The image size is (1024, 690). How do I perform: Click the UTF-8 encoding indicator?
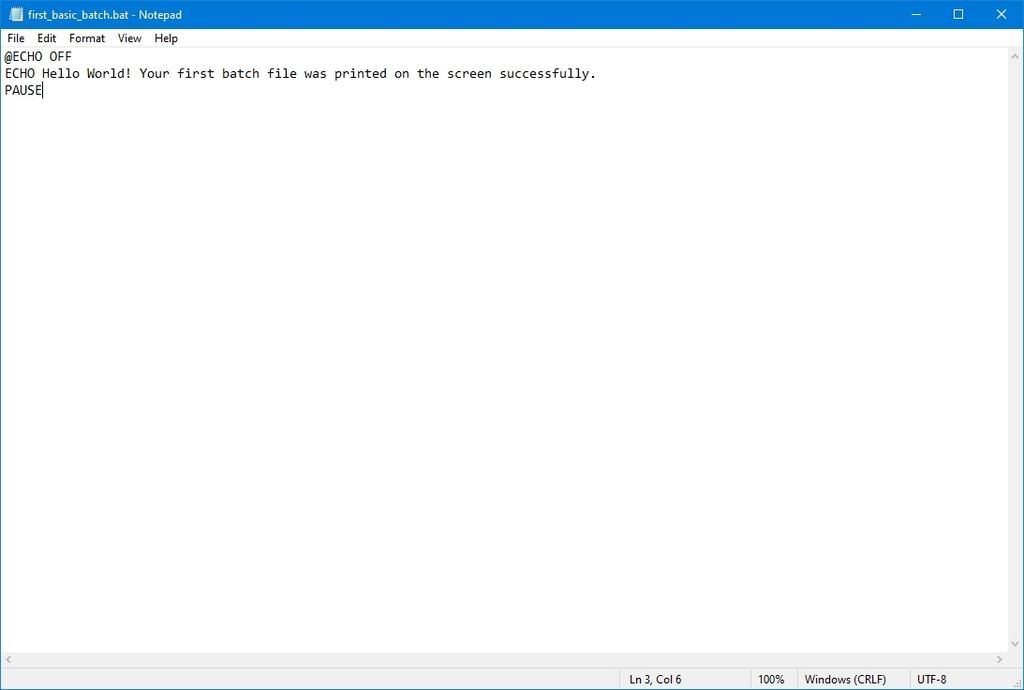(x=932, y=679)
